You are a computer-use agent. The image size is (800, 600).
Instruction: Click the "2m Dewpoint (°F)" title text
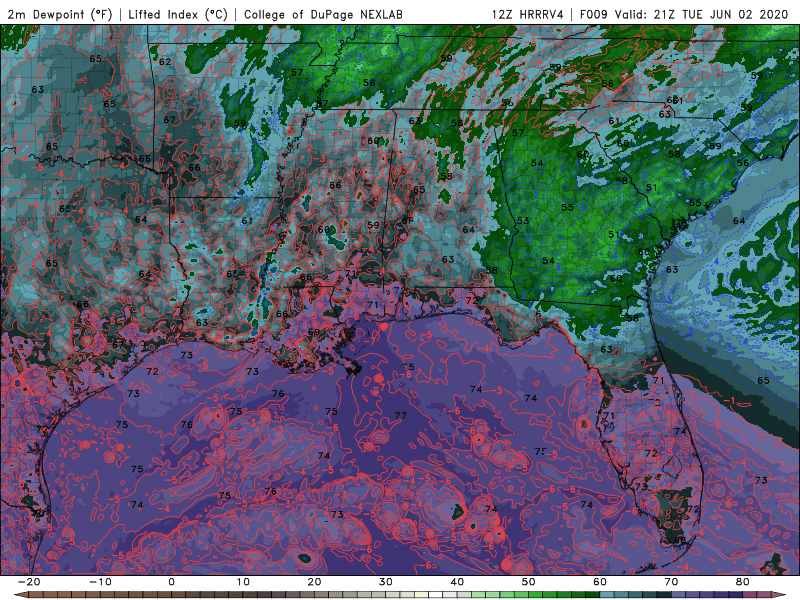(60, 14)
